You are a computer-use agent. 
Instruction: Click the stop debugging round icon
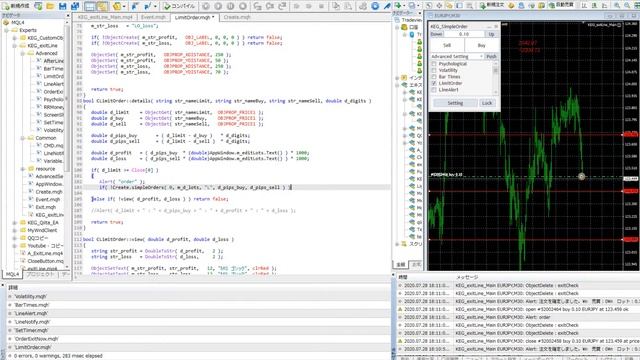(x=243, y=6)
